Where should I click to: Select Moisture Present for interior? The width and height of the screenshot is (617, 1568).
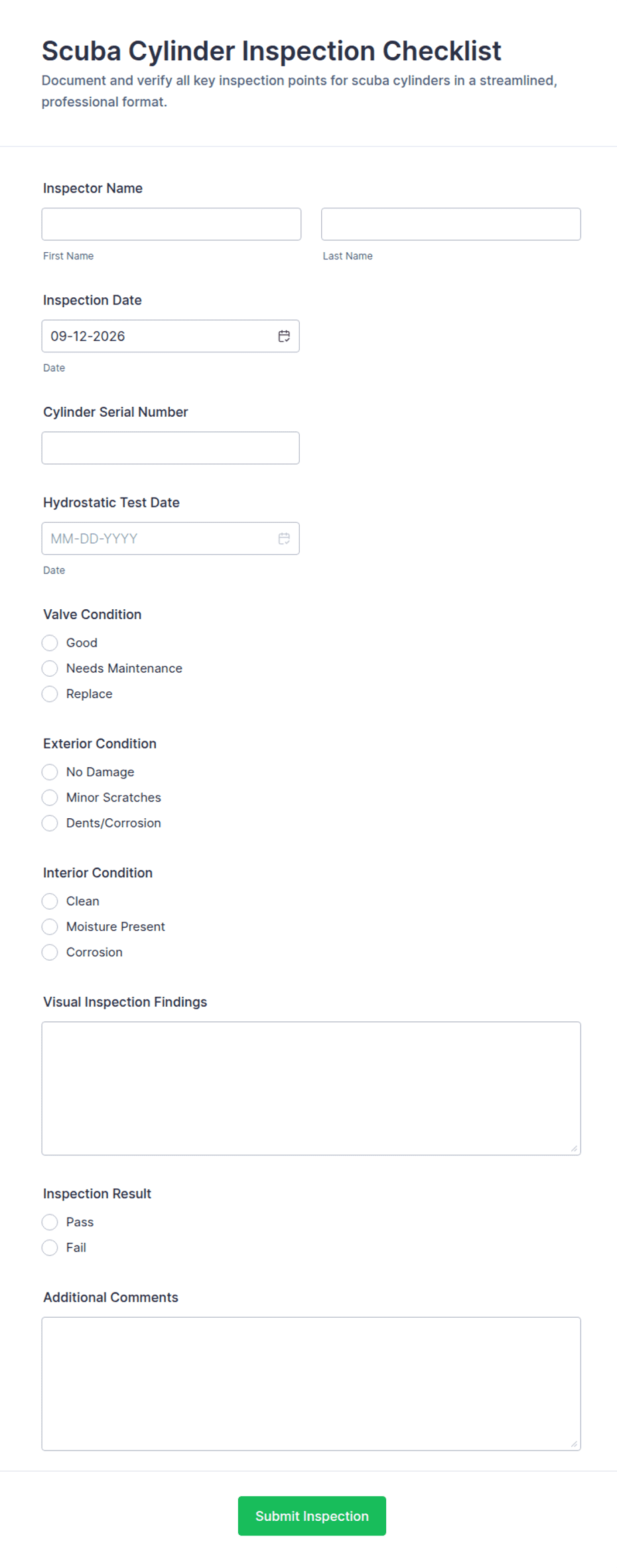pyautogui.click(x=50, y=927)
